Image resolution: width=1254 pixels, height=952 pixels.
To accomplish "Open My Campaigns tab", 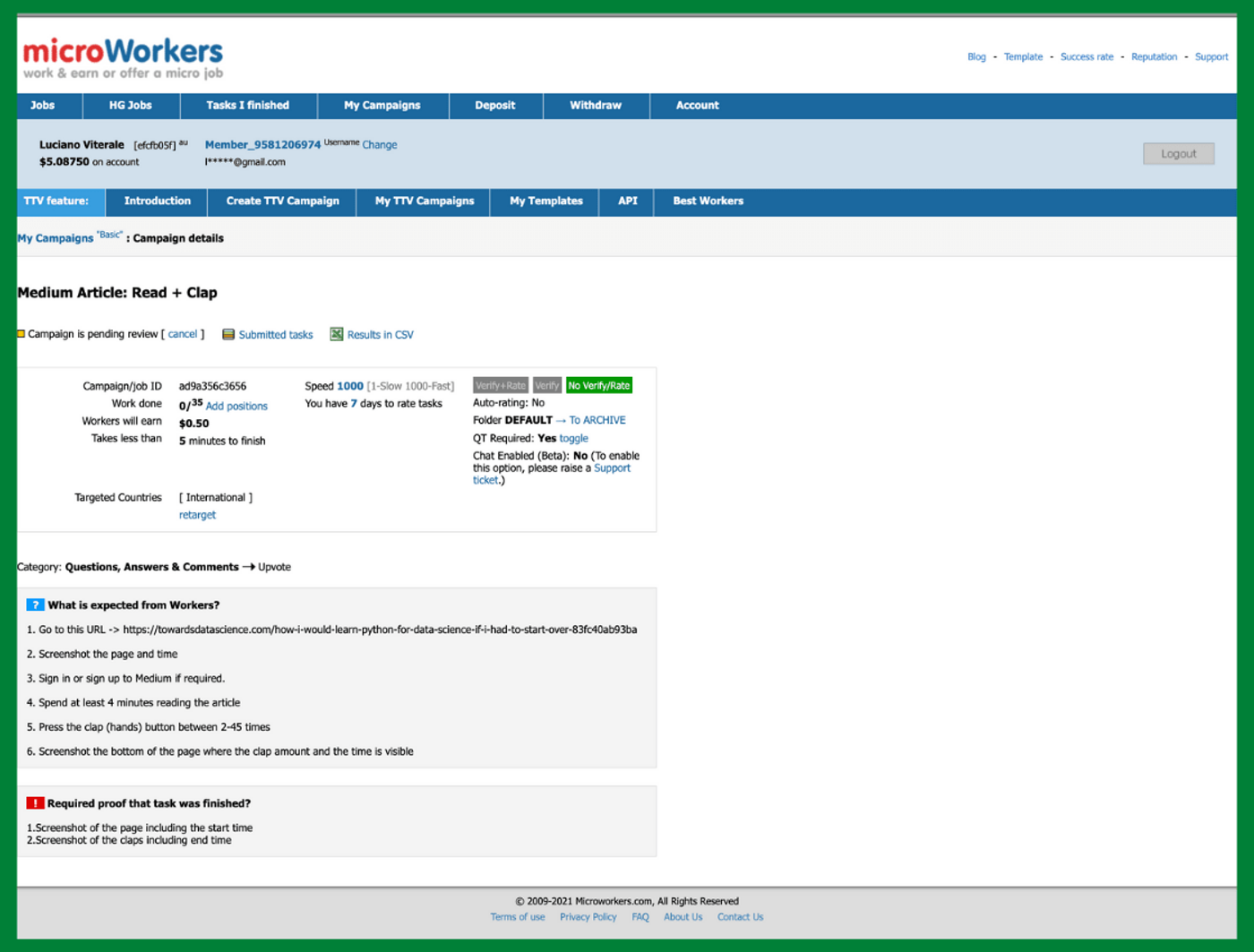I will pyautogui.click(x=382, y=106).
